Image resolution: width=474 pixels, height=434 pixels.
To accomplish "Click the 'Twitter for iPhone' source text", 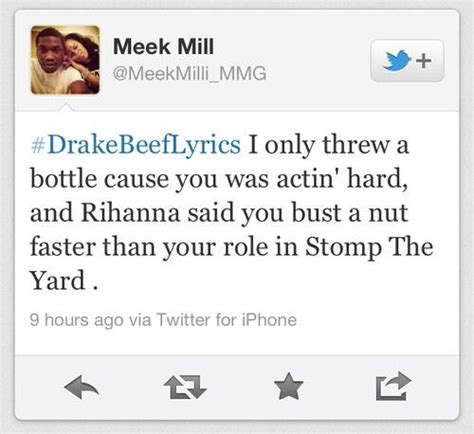I will coord(226,320).
